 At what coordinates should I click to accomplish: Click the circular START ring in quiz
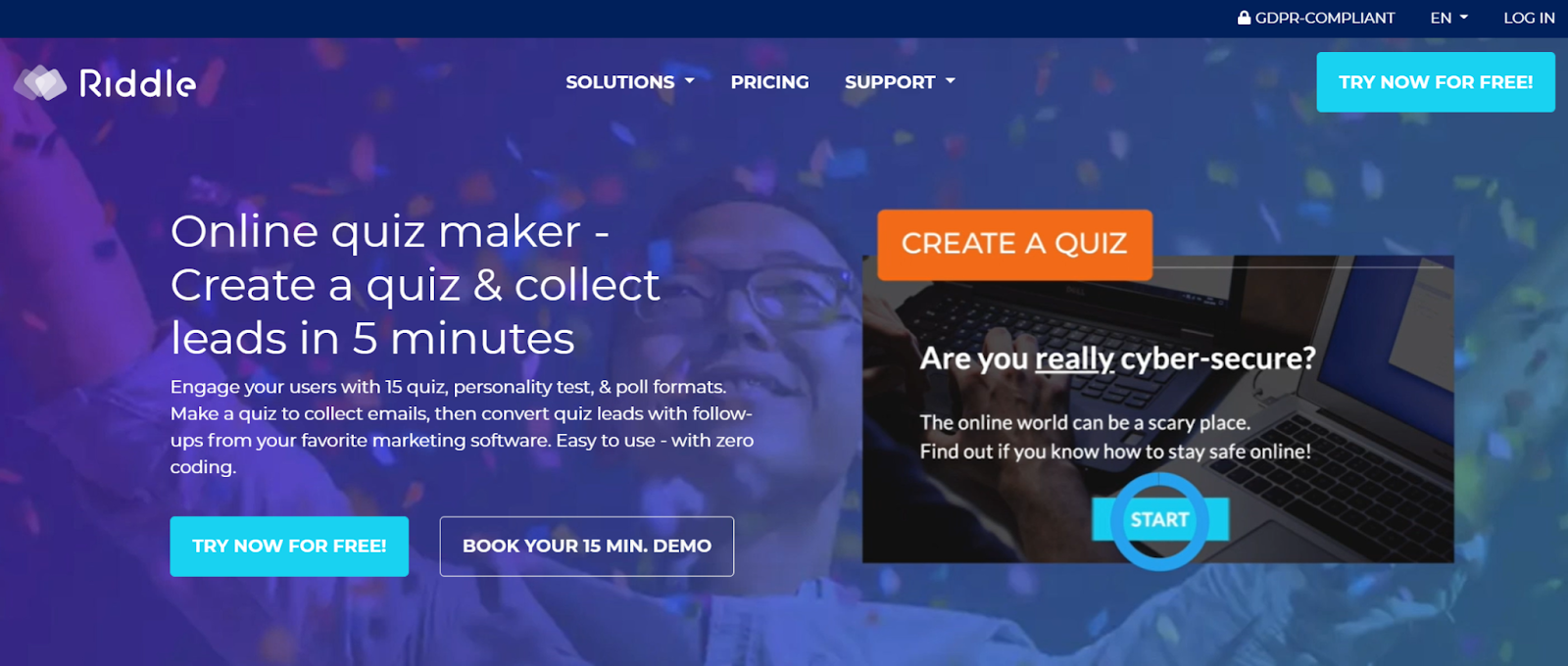[x=1159, y=521]
